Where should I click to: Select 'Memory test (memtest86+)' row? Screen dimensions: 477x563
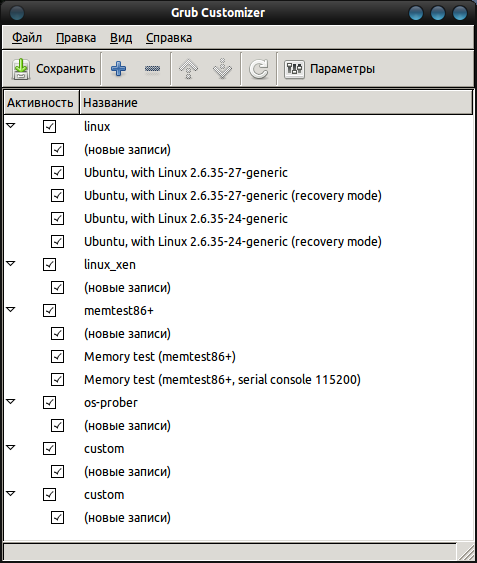point(160,357)
